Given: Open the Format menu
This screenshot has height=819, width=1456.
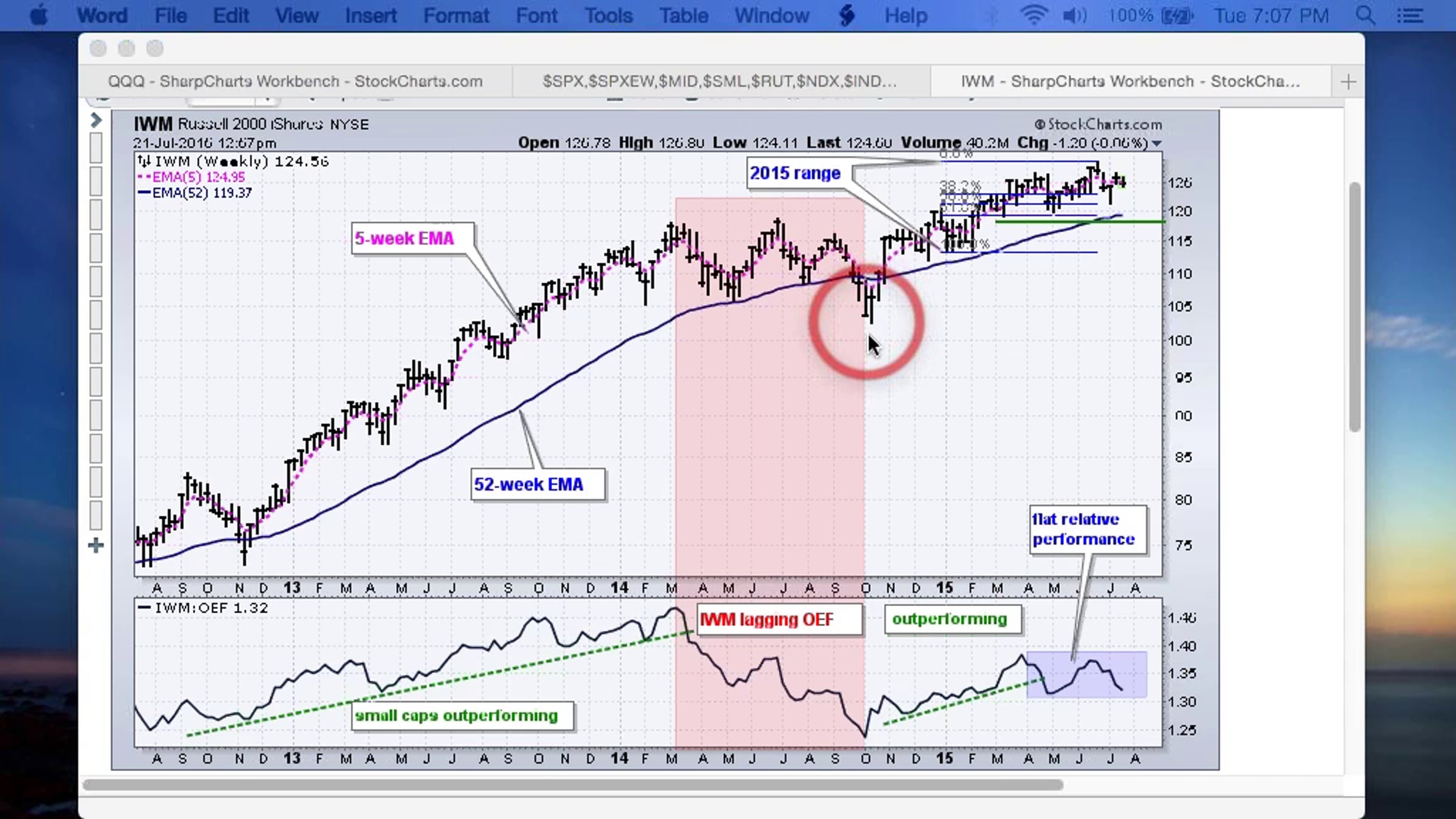Looking at the screenshot, I should click(x=456, y=15).
